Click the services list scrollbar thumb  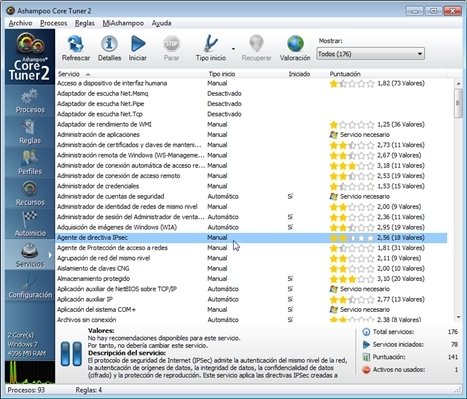point(459,103)
